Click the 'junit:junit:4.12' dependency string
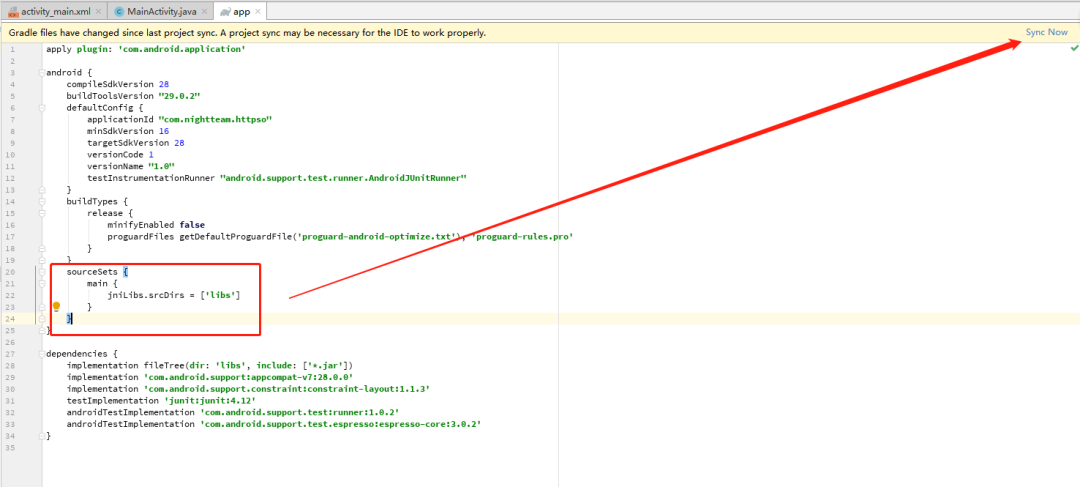Viewport: 1080px width, 487px height. (x=209, y=400)
